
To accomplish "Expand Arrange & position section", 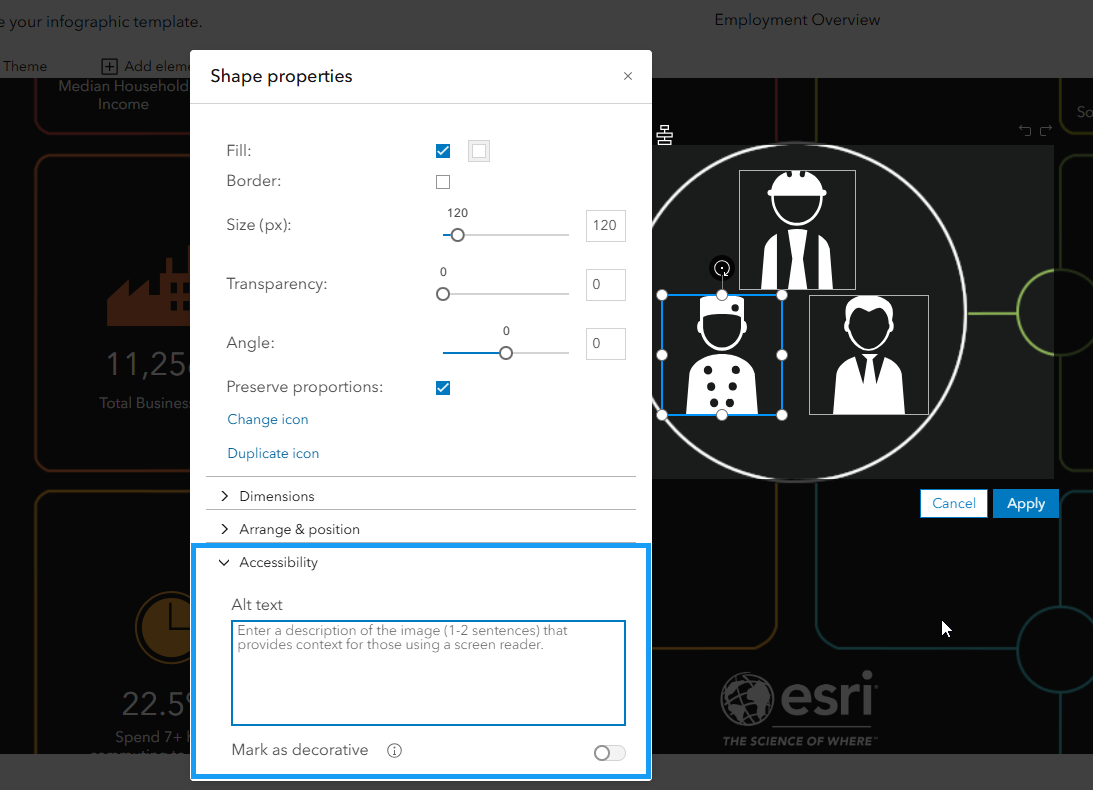I will [421, 529].
